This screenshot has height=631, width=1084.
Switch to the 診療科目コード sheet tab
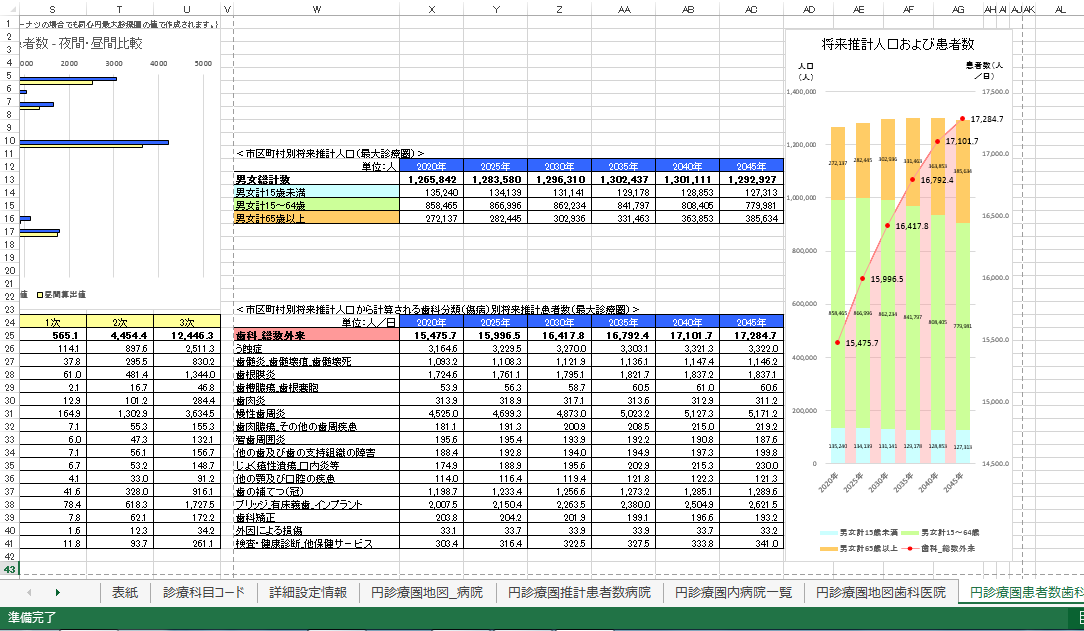[204, 592]
